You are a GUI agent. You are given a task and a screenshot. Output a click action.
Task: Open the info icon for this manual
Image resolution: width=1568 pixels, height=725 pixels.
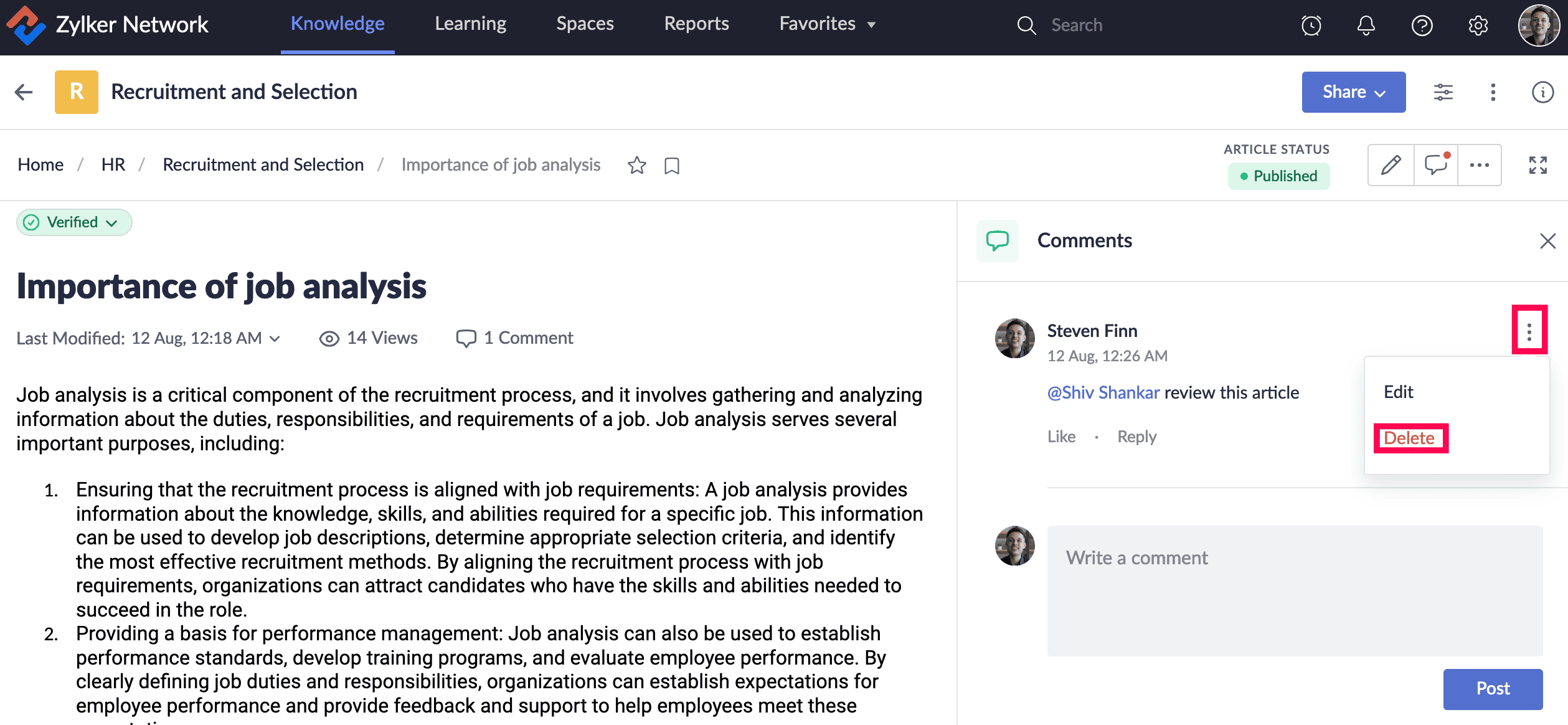pos(1542,92)
